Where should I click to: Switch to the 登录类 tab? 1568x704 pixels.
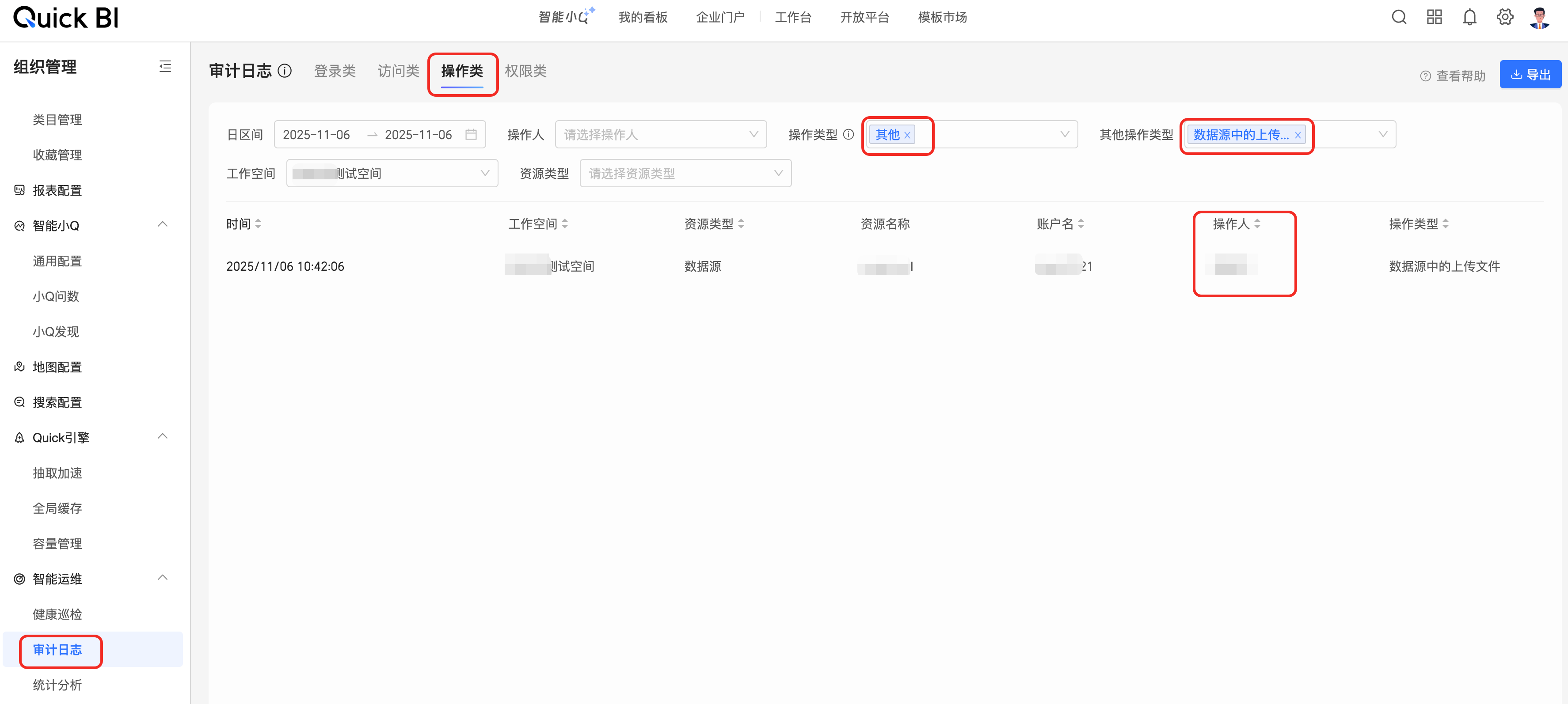point(334,71)
